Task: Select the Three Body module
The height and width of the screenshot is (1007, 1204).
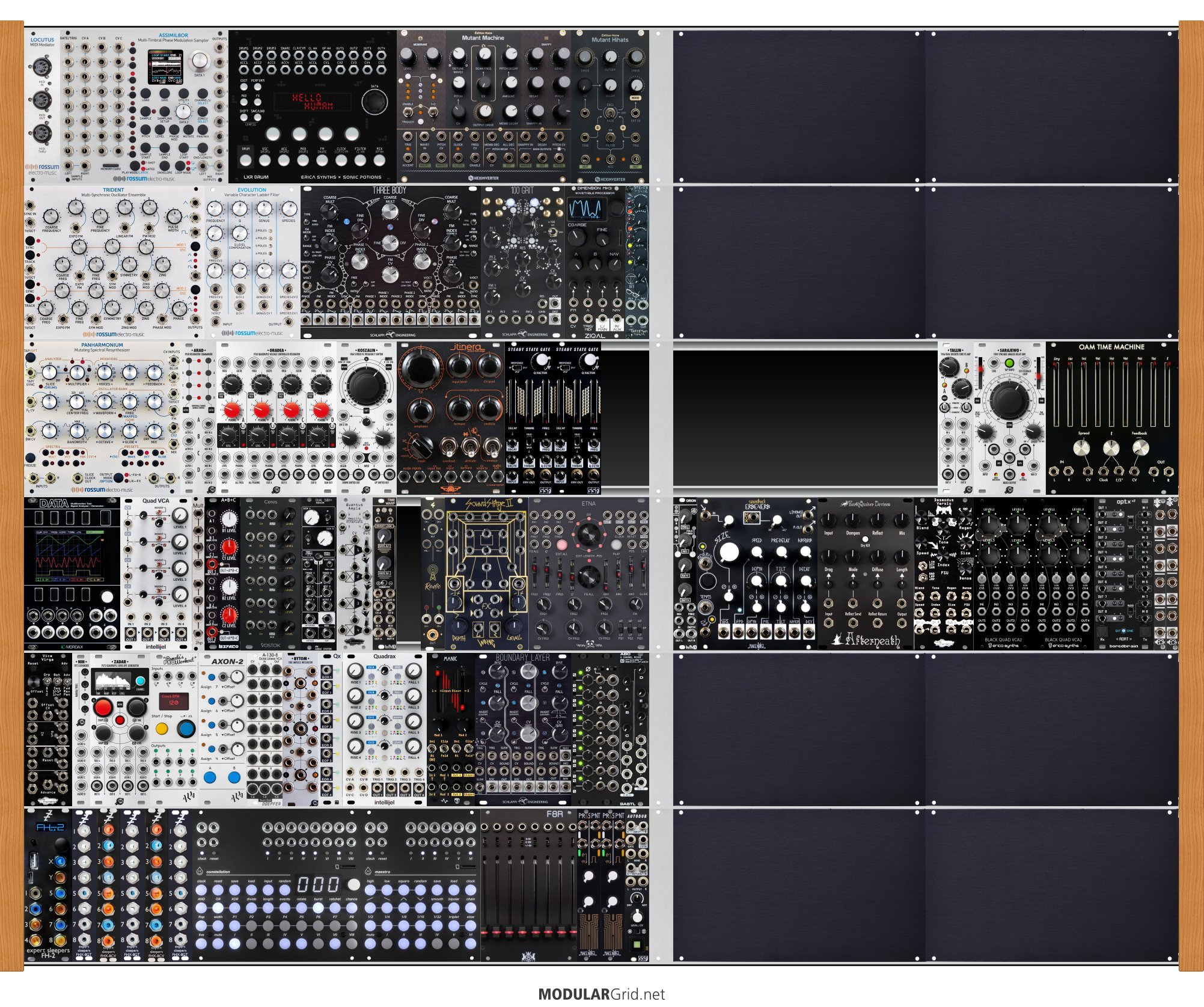Action: [x=391, y=263]
